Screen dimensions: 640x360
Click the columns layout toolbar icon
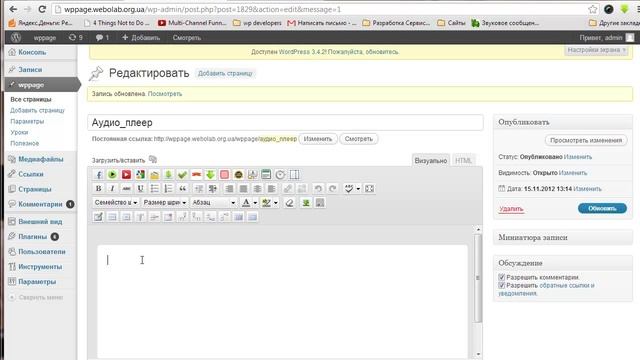(294, 175)
